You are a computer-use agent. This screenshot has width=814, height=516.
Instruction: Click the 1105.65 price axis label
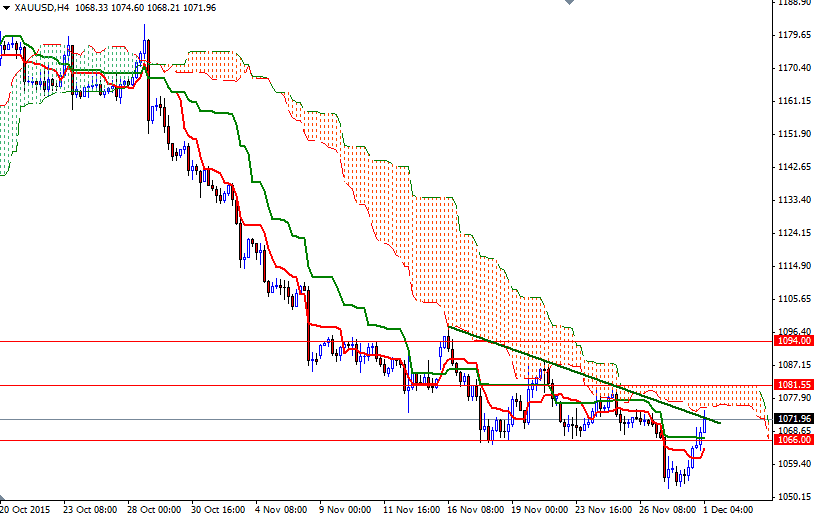click(794, 299)
